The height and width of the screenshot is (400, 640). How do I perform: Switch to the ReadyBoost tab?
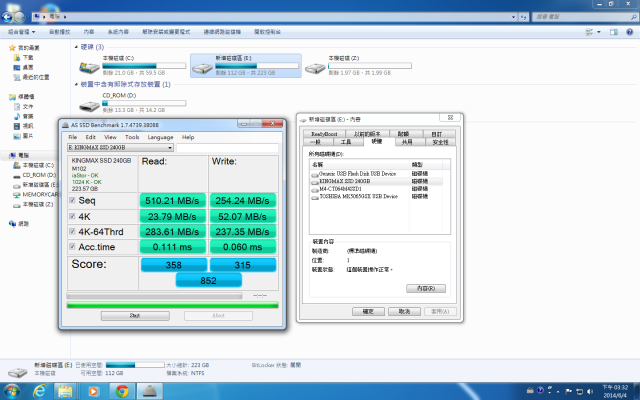(324, 134)
